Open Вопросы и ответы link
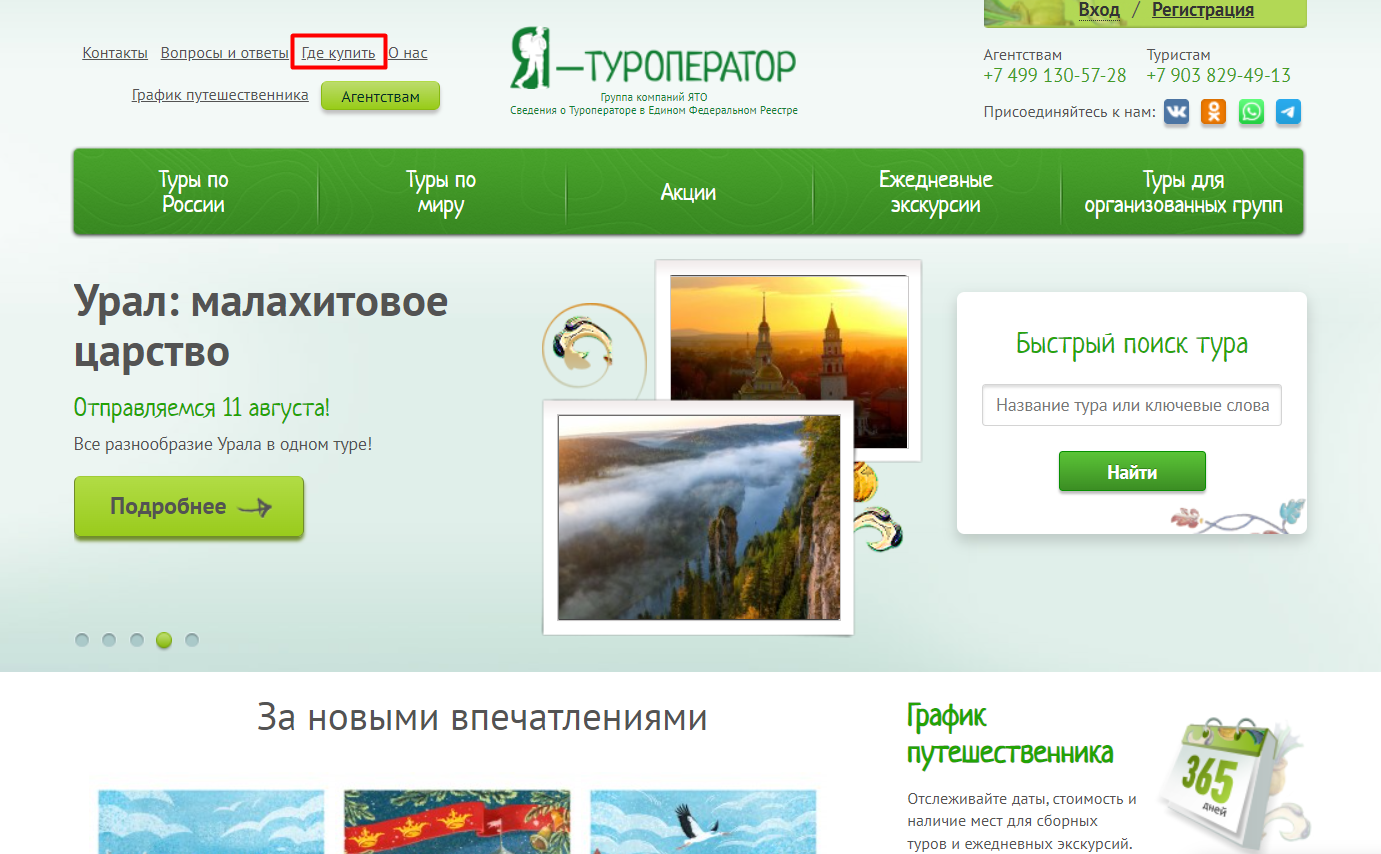This screenshot has height=854, width=1381. [224, 53]
